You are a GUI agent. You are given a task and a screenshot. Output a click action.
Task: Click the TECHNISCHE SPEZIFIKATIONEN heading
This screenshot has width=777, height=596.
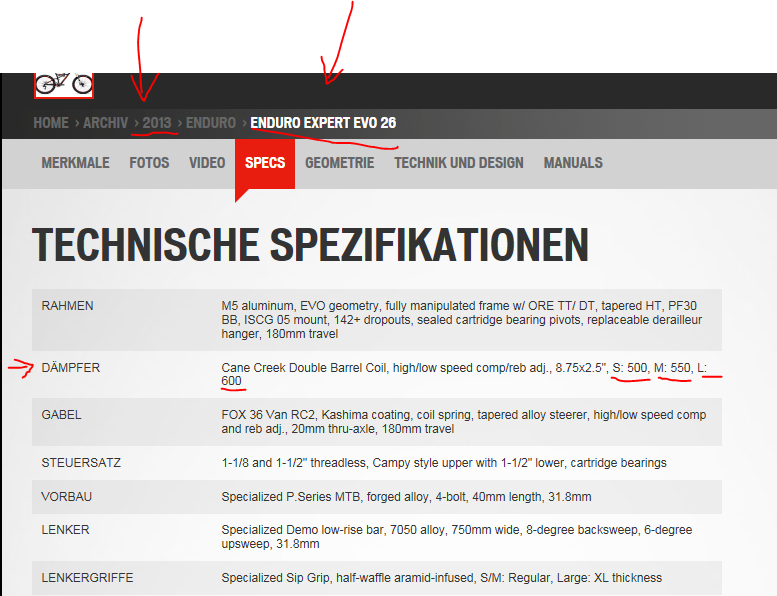coord(310,244)
